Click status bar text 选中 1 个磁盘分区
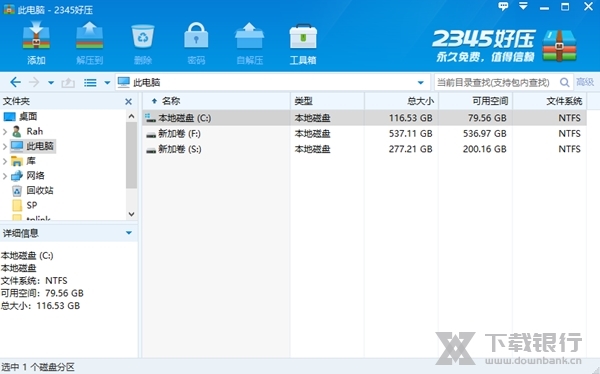The width and height of the screenshot is (600, 374). 38,367
